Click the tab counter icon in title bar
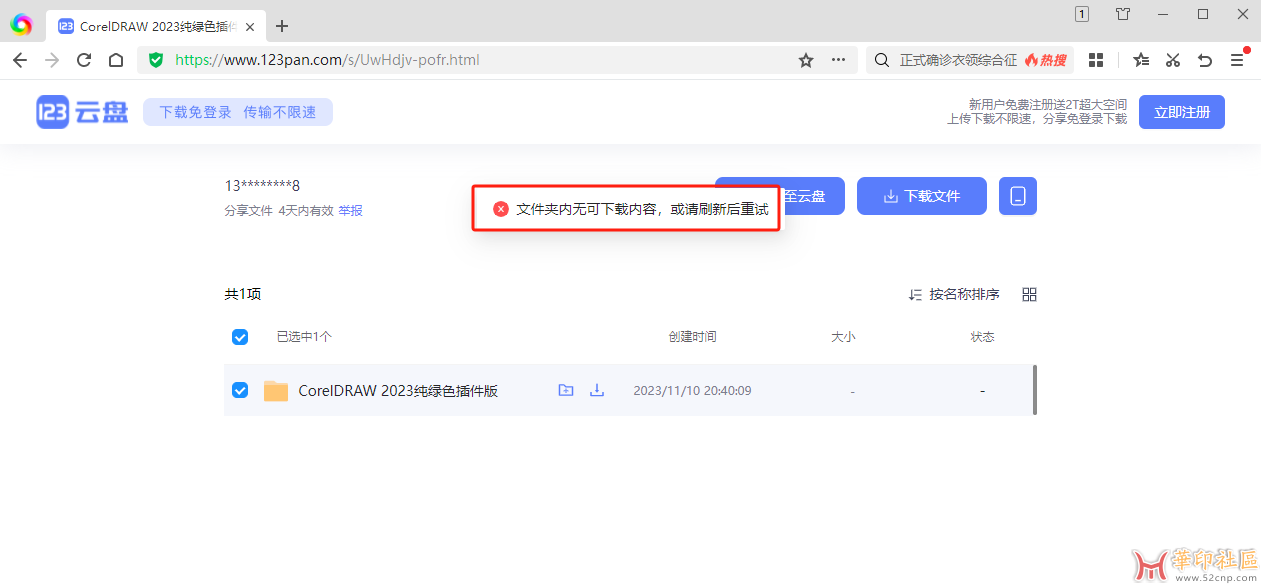 click(1082, 14)
